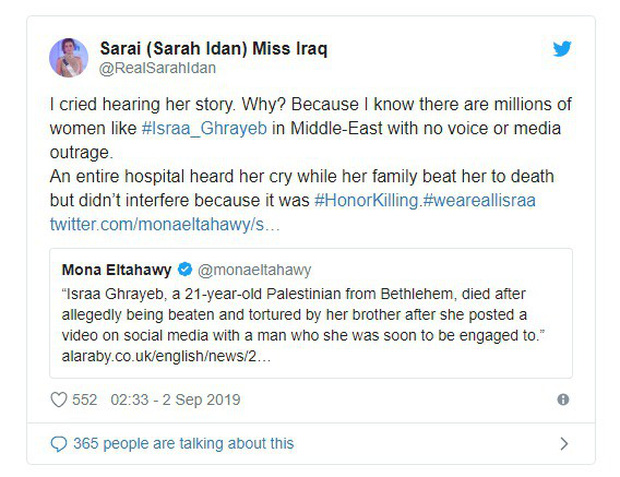Click Mona Eltahawy's verified badge
Screen dimensions: 620x477
[185, 269]
